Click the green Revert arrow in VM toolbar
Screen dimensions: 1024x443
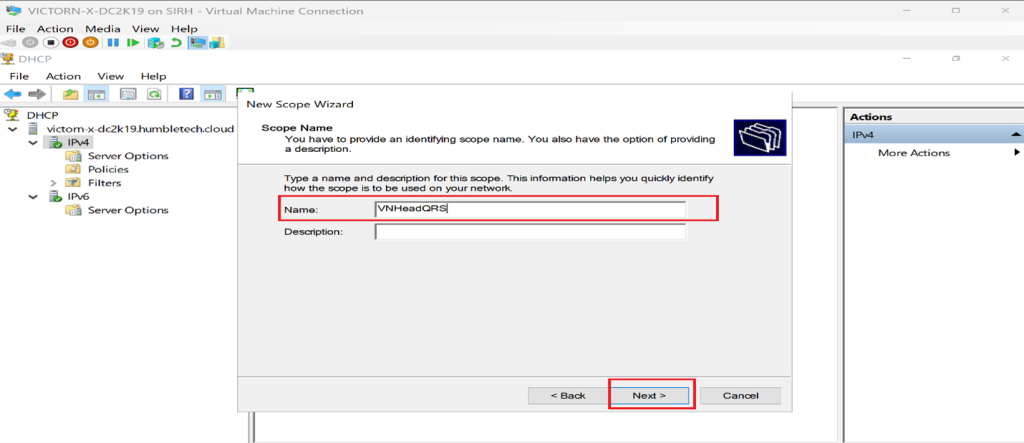(176, 43)
